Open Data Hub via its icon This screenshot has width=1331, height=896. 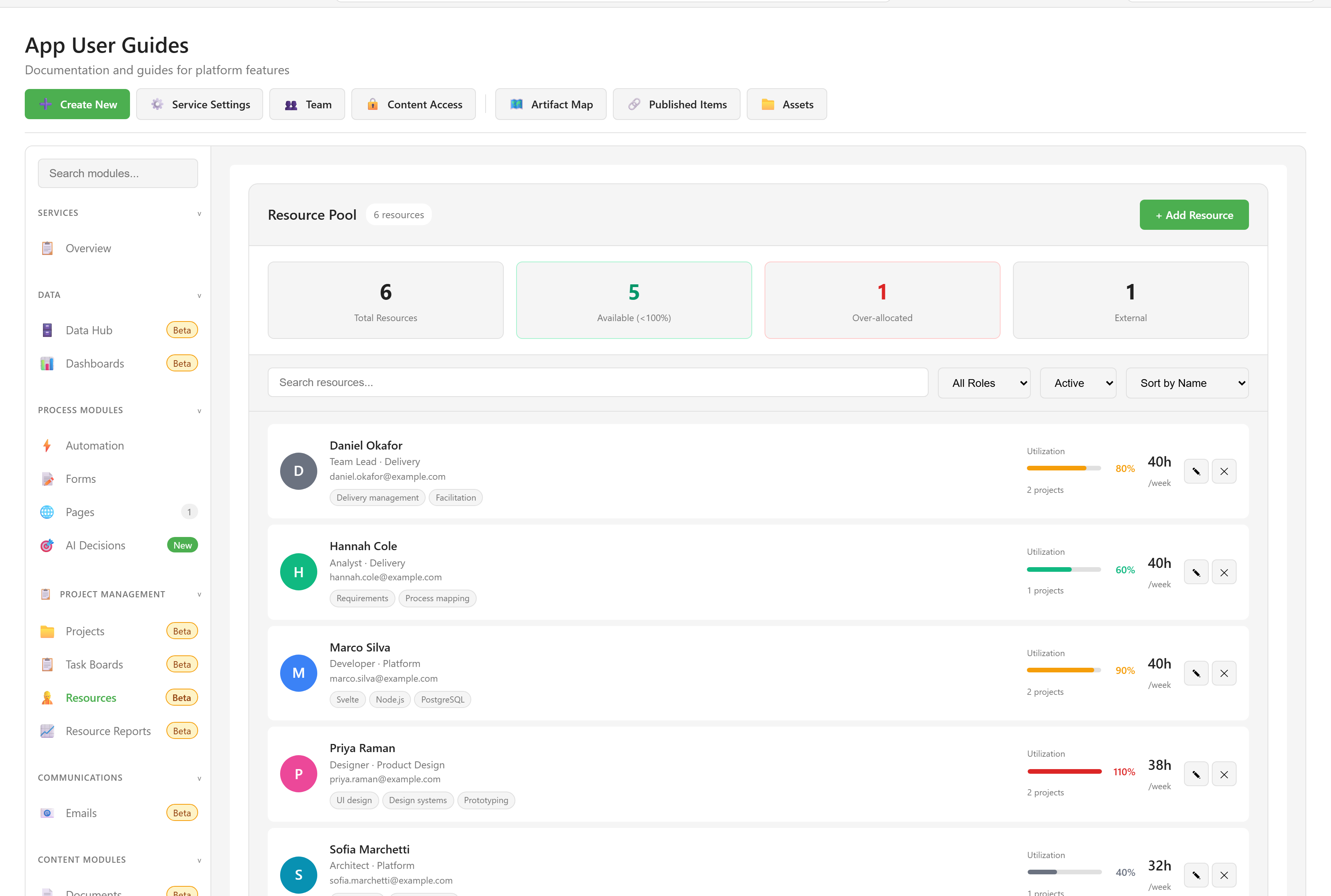[x=47, y=330]
